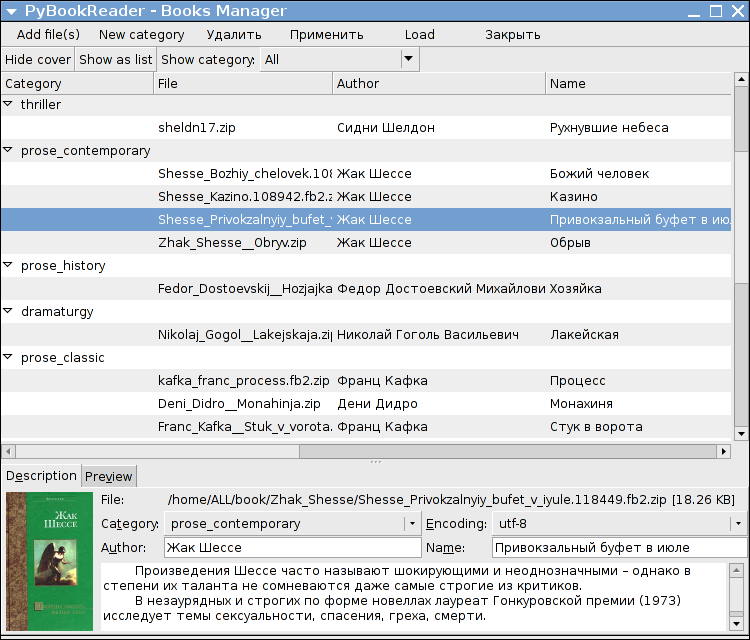Click the book description text area
Screen dimensions: 750x640
pos(414,596)
